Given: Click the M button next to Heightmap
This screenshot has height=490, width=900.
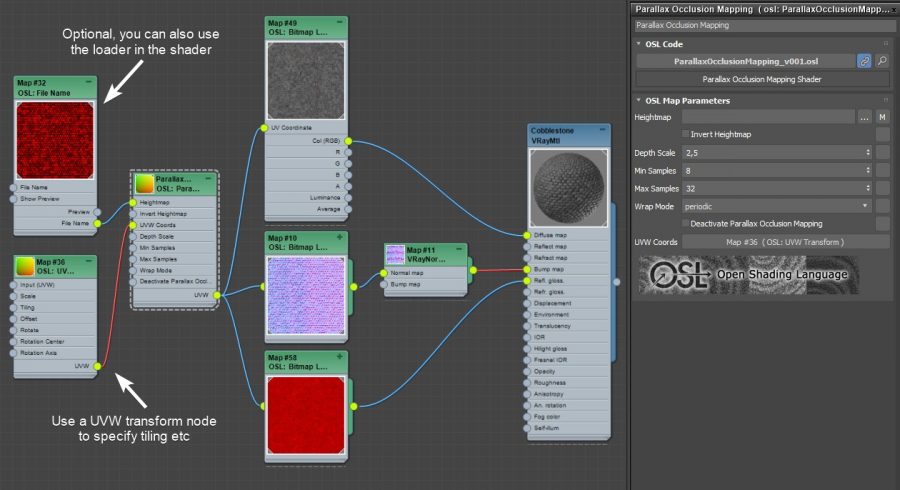Looking at the screenshot, I should point(882,117).
